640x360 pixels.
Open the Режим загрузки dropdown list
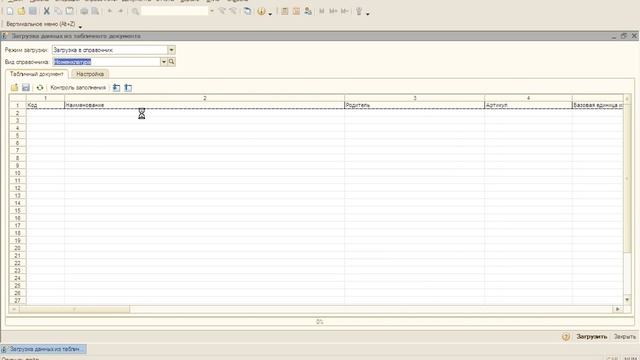pos(171,50)
